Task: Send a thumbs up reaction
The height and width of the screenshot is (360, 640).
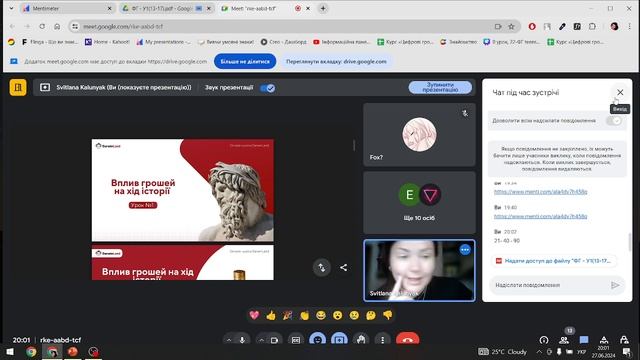Action: 271,315
